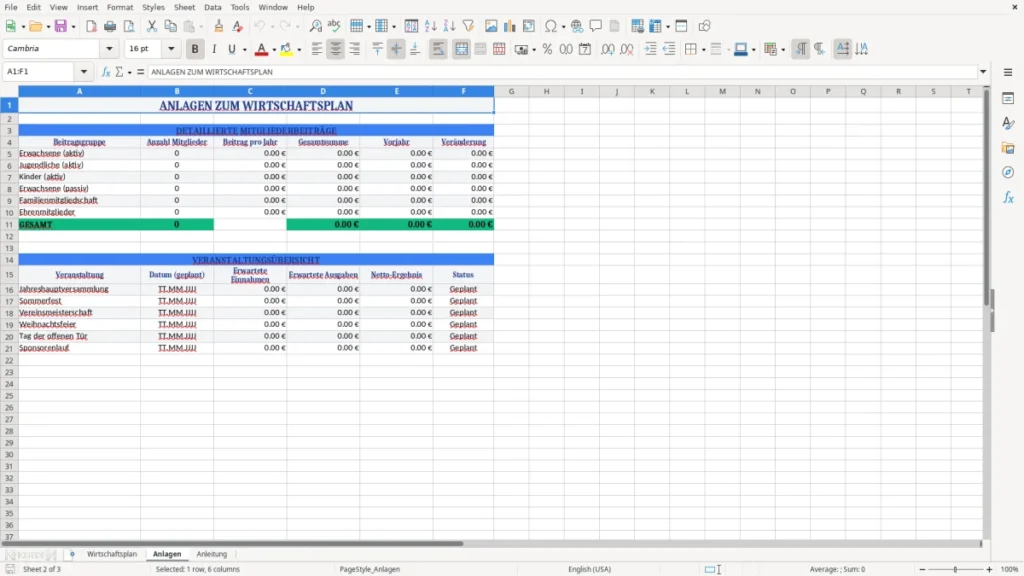Open the Data menu
Image resolution: width=1024 pixels, height=576 pixels.
[x=212, y=7]
